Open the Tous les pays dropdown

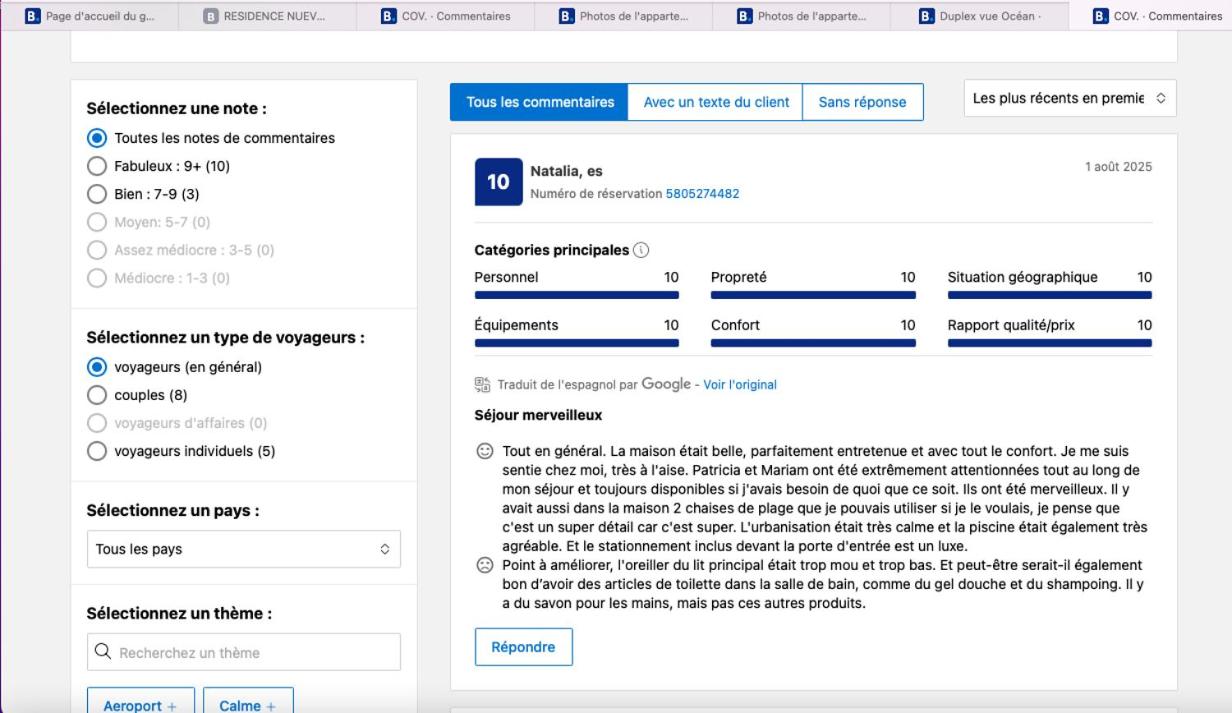243,549
